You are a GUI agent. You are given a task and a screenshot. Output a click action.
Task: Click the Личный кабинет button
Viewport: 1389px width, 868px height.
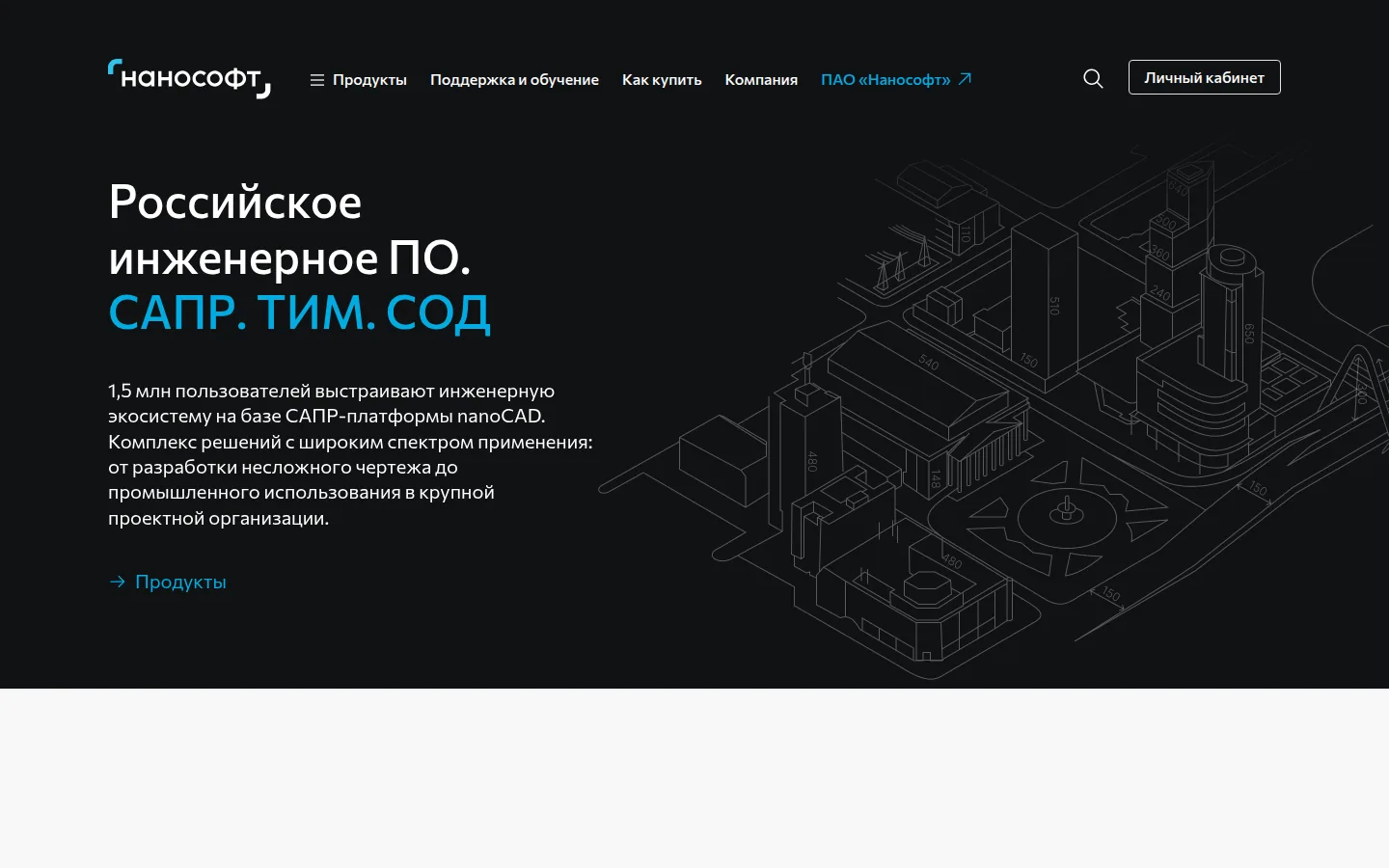click(x=1204, y=77)
